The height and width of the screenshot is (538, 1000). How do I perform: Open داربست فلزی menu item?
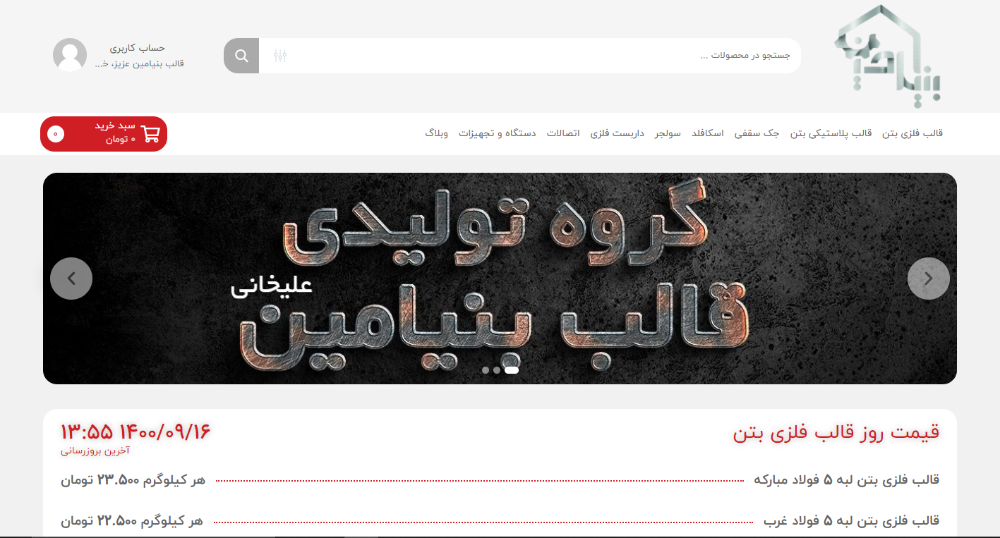click(617, 133)
